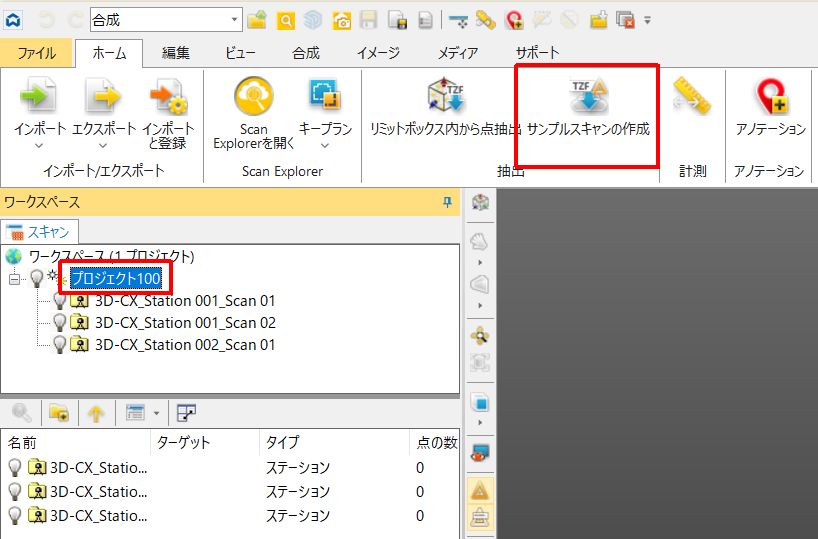Image resolution: width=818 pixels, height=539 pixels.
Task: Click the search icon in list toolbar
Action: click(21, 413)
